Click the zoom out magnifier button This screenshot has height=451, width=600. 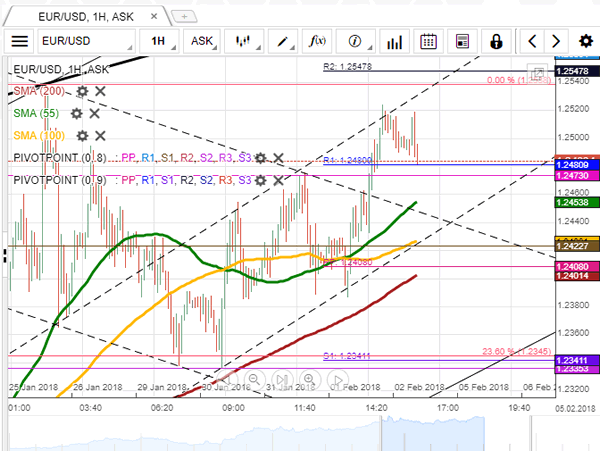pos(254,380)
